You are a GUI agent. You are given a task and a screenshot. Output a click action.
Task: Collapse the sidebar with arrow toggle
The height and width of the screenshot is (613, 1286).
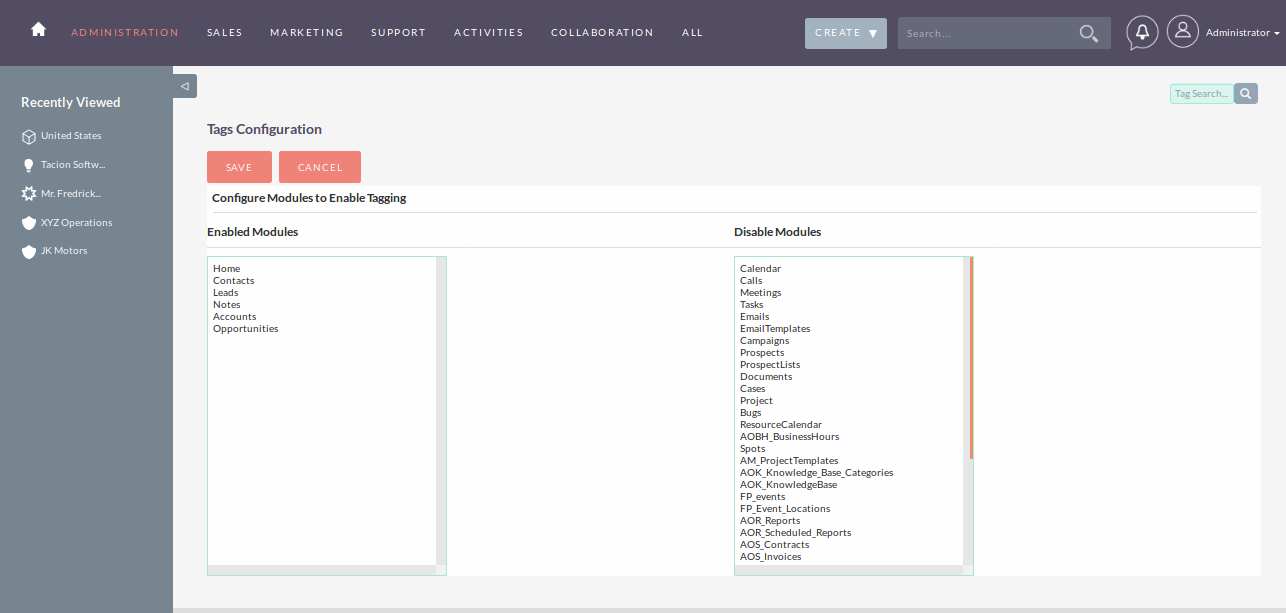coord(185,87)
